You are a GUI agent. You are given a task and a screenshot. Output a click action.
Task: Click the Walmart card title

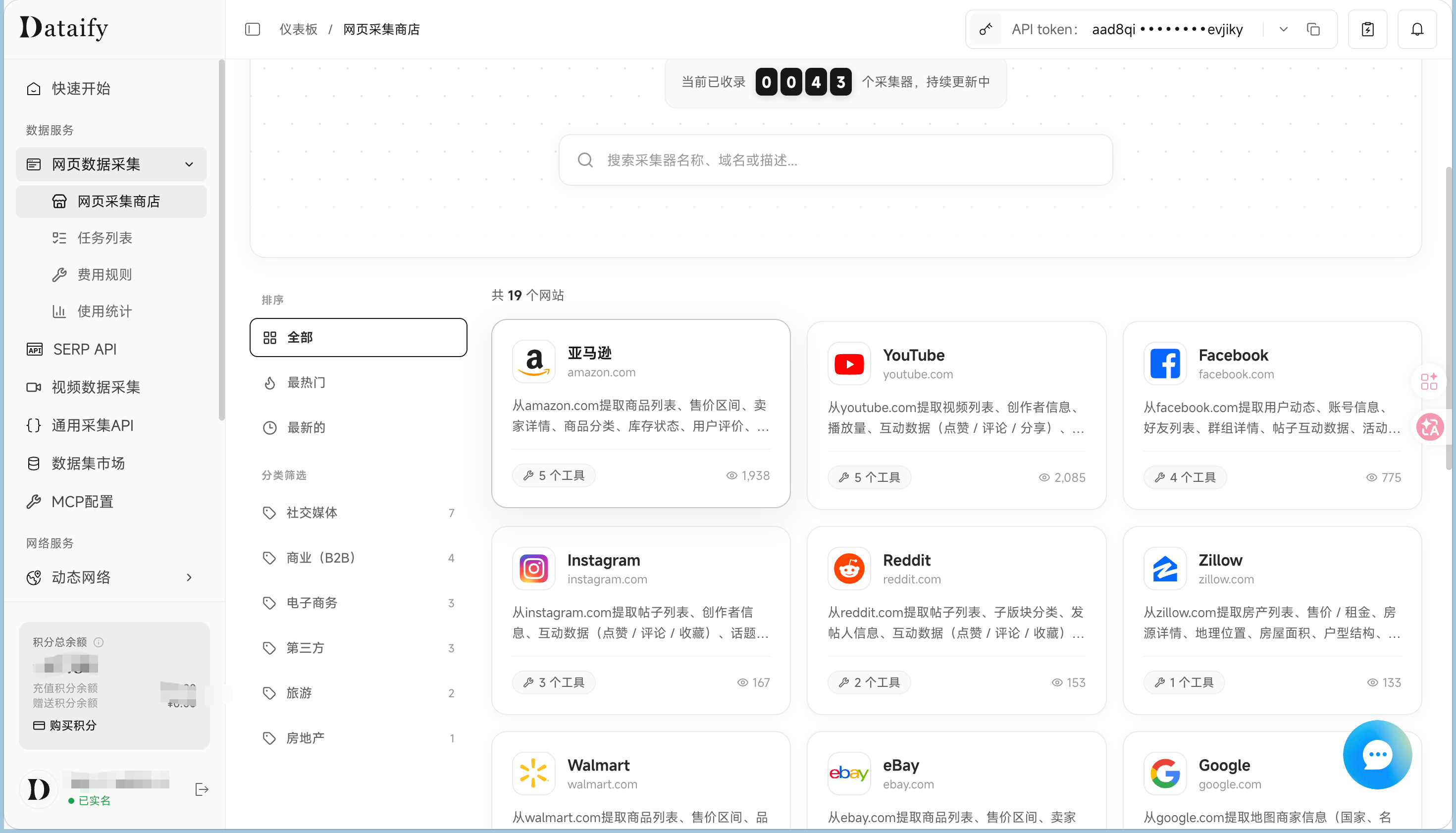(598, 766)
